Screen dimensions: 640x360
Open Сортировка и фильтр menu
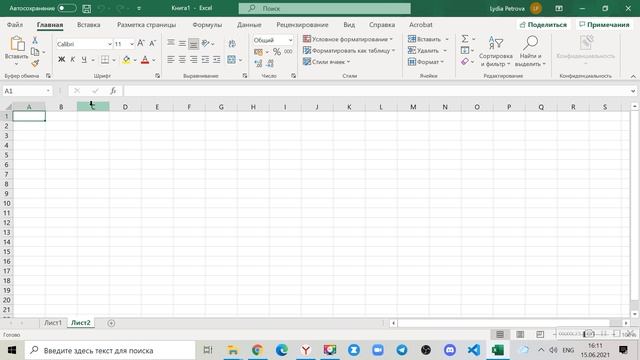coord(496,51)
